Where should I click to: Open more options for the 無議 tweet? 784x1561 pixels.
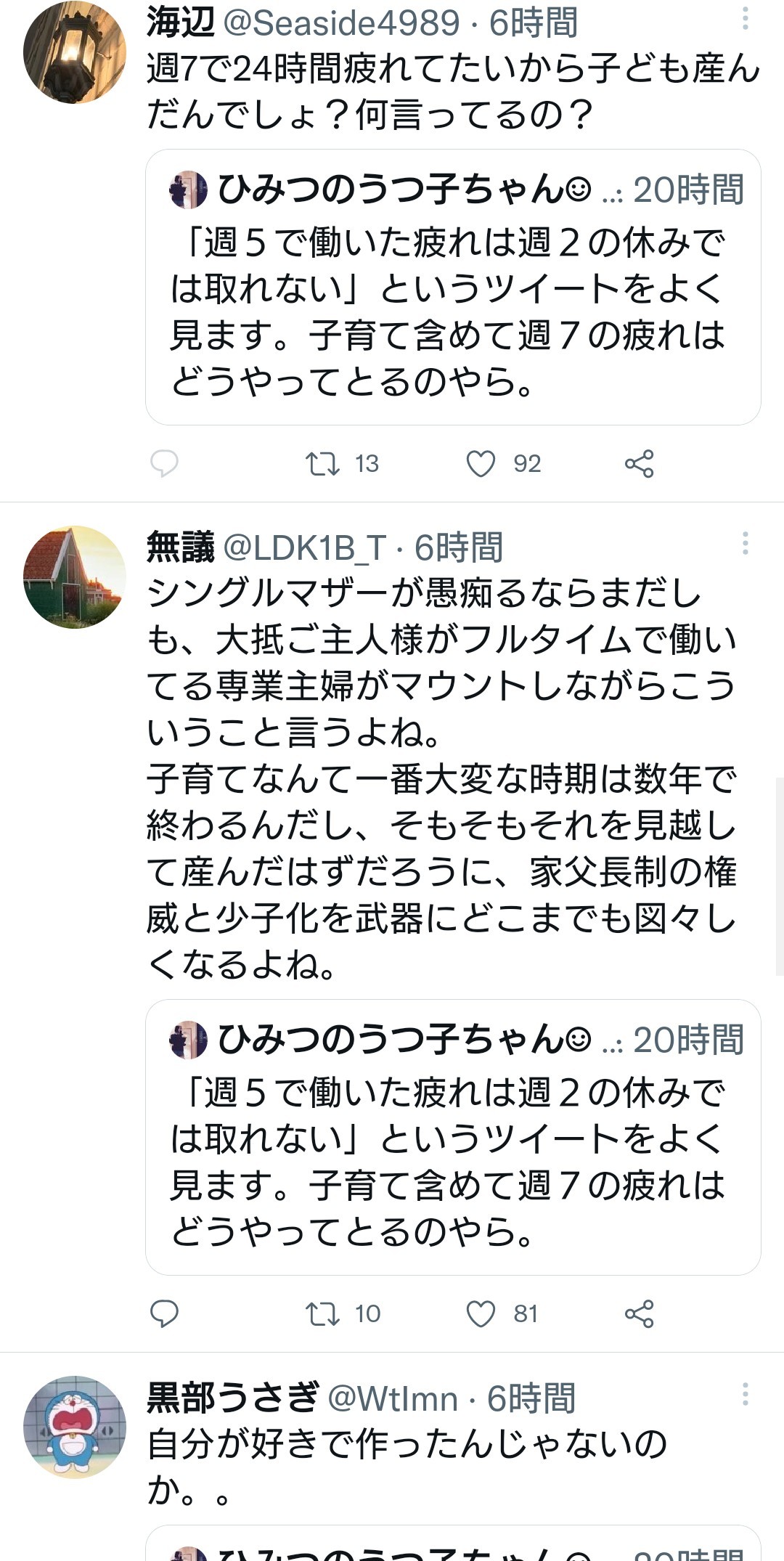tap(745, 543)
